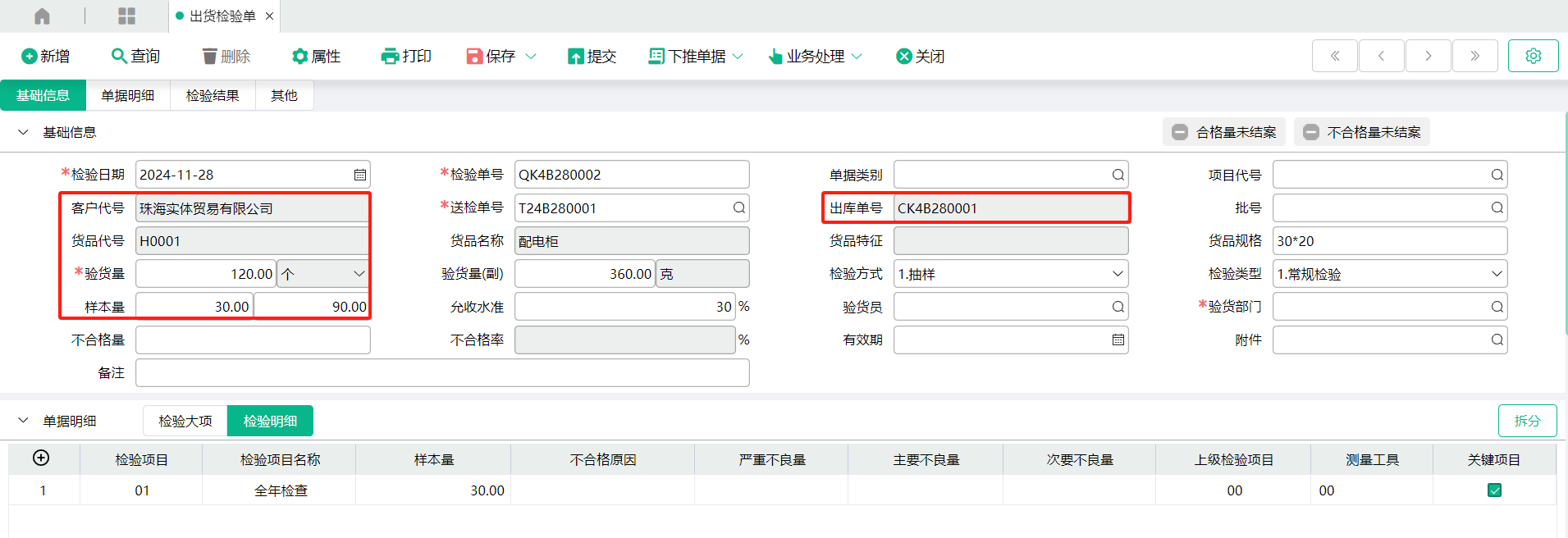The width and height of the screenshot is (1568, 538).
Task: Select the 检验大项 tab
Action: (x=185, y=421)
